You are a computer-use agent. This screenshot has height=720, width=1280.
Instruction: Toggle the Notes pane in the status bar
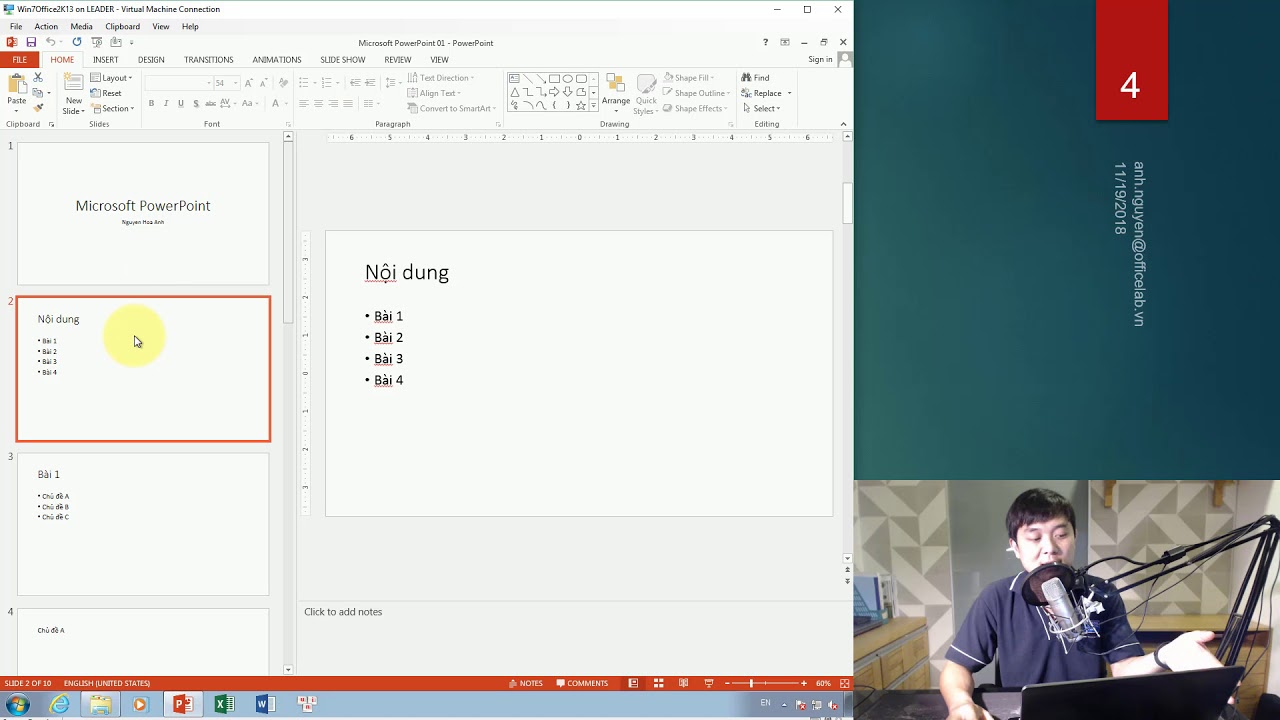tap(525, 683)
